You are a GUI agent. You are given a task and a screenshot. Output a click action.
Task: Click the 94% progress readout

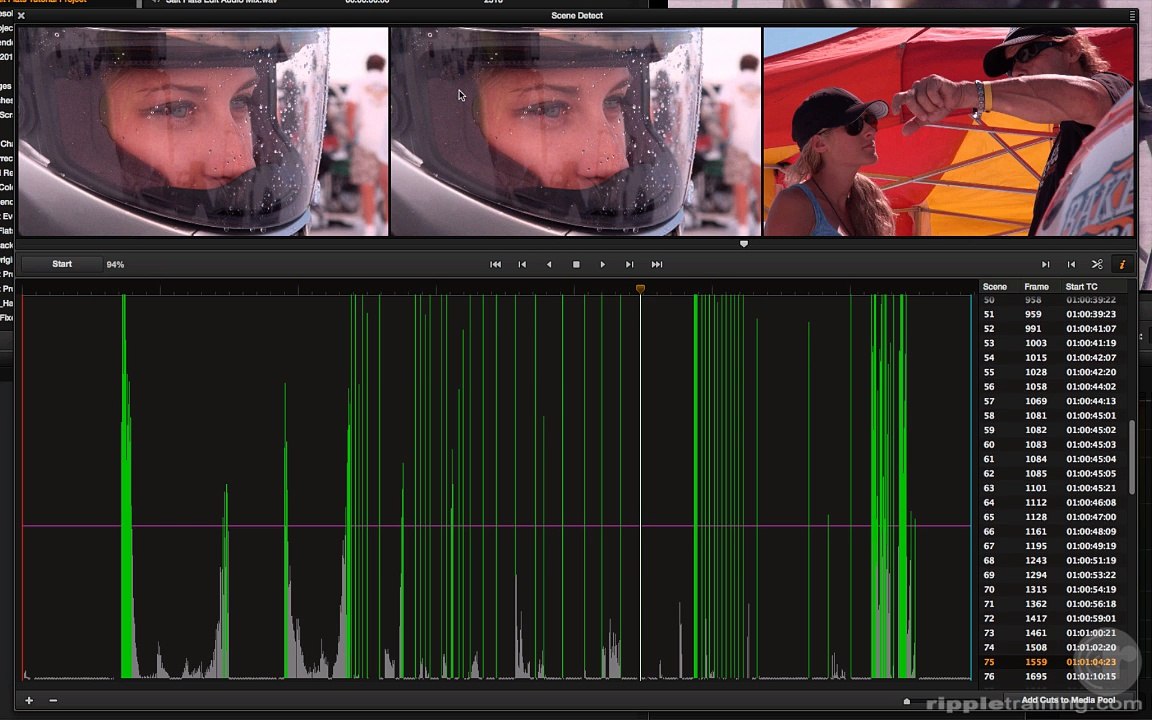115,264
